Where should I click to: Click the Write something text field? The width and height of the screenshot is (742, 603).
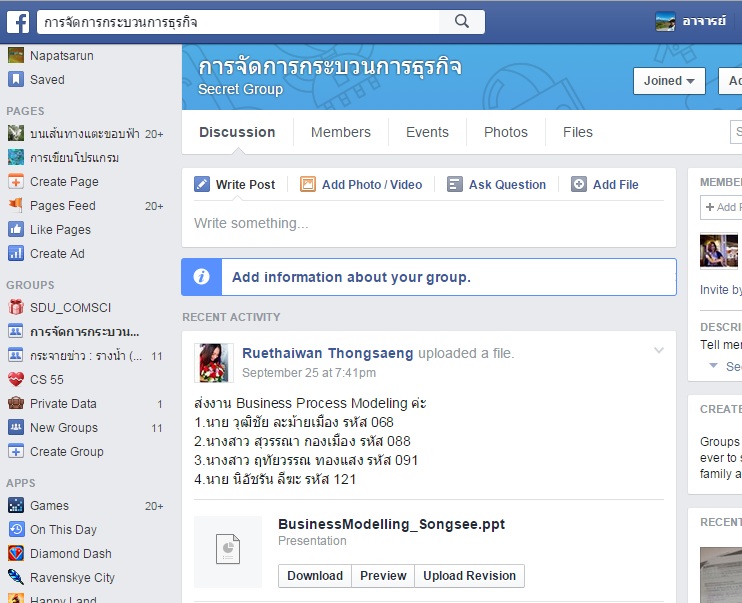tap(428, 223)
